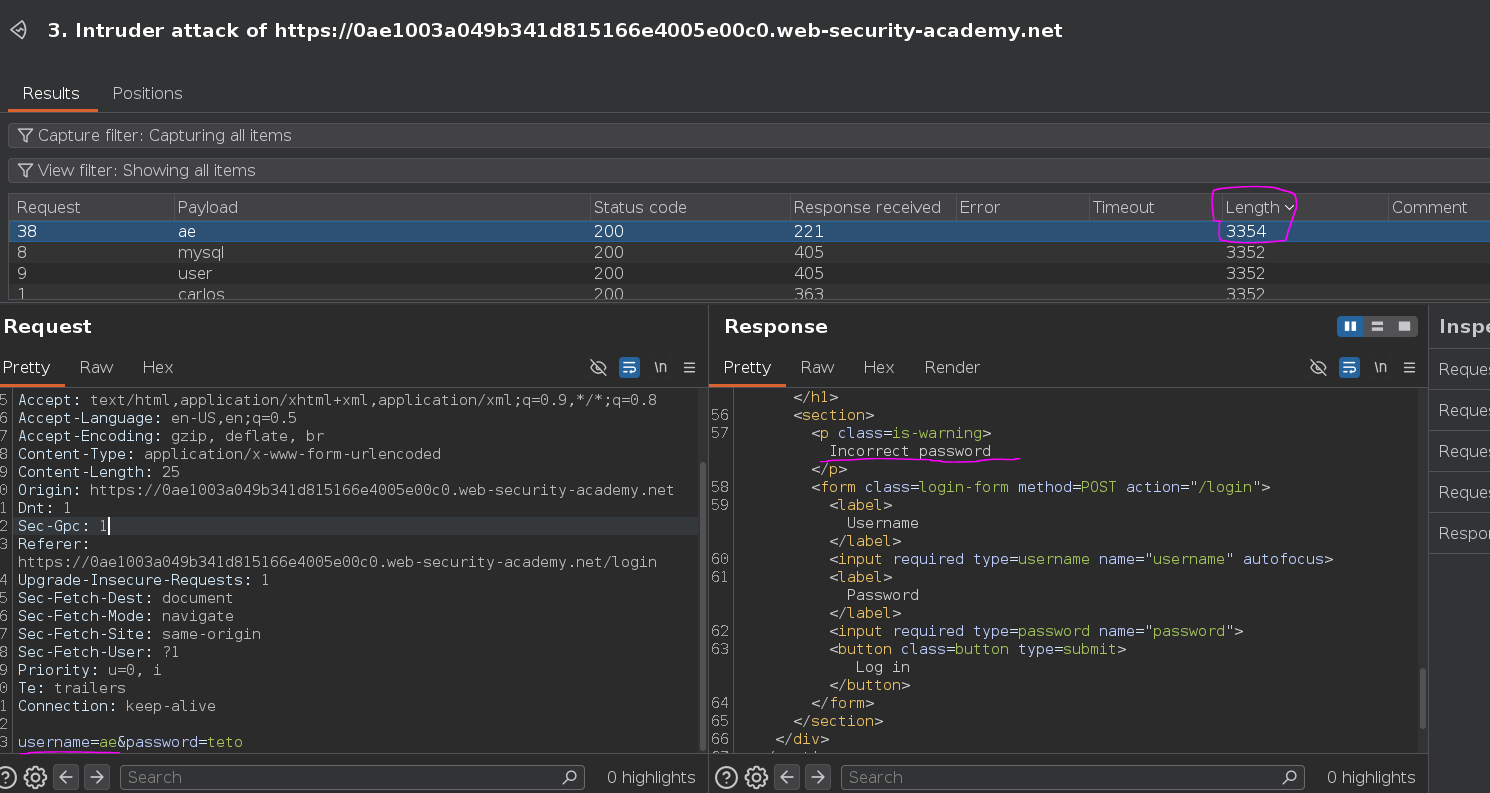Click the Error column header

(x=1021, y=207)
